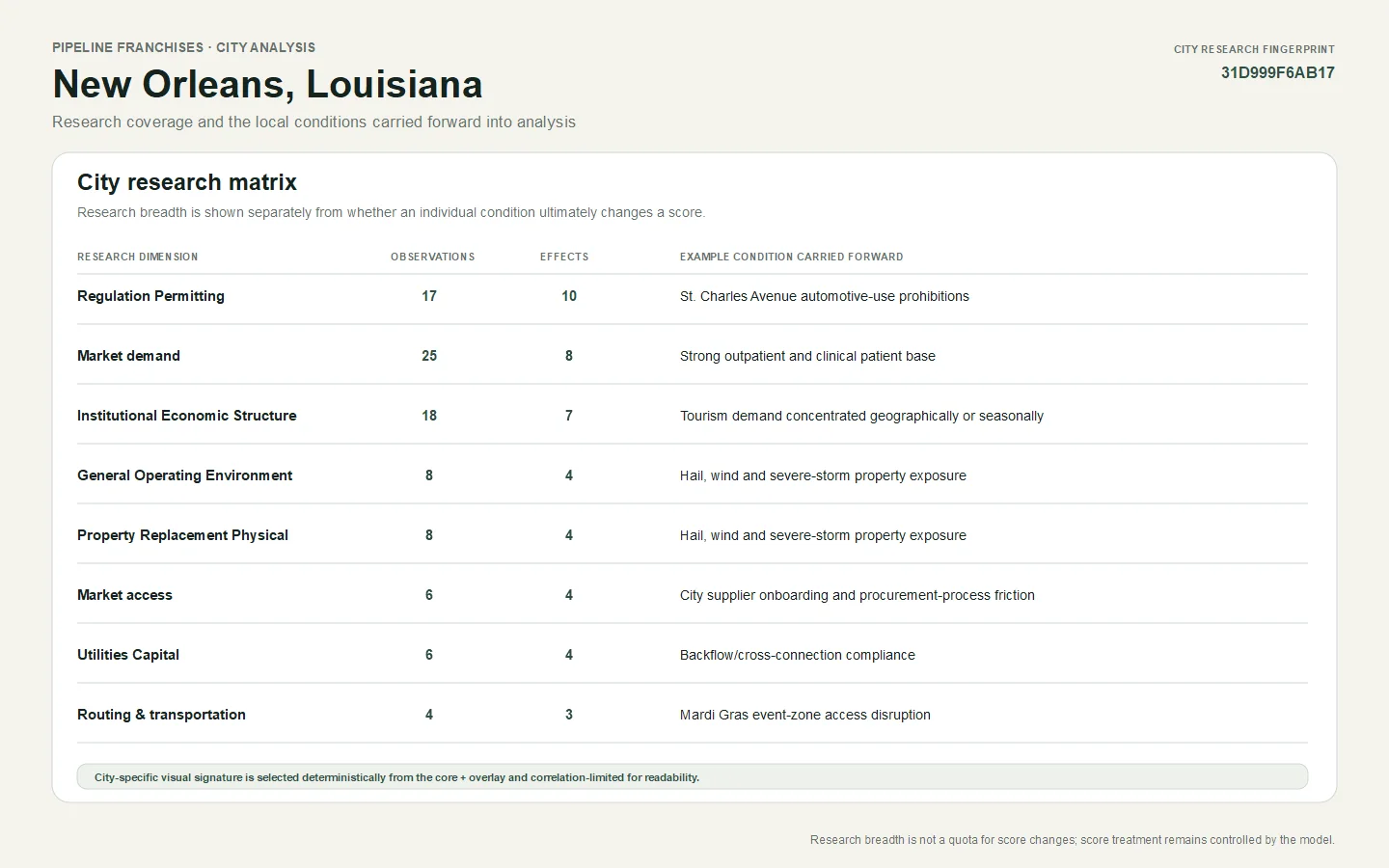Image resolution: width=1389 pixels, height=868 pixels.
Task: Select the "Routing & transportation" row label
Action: point(161,715)
